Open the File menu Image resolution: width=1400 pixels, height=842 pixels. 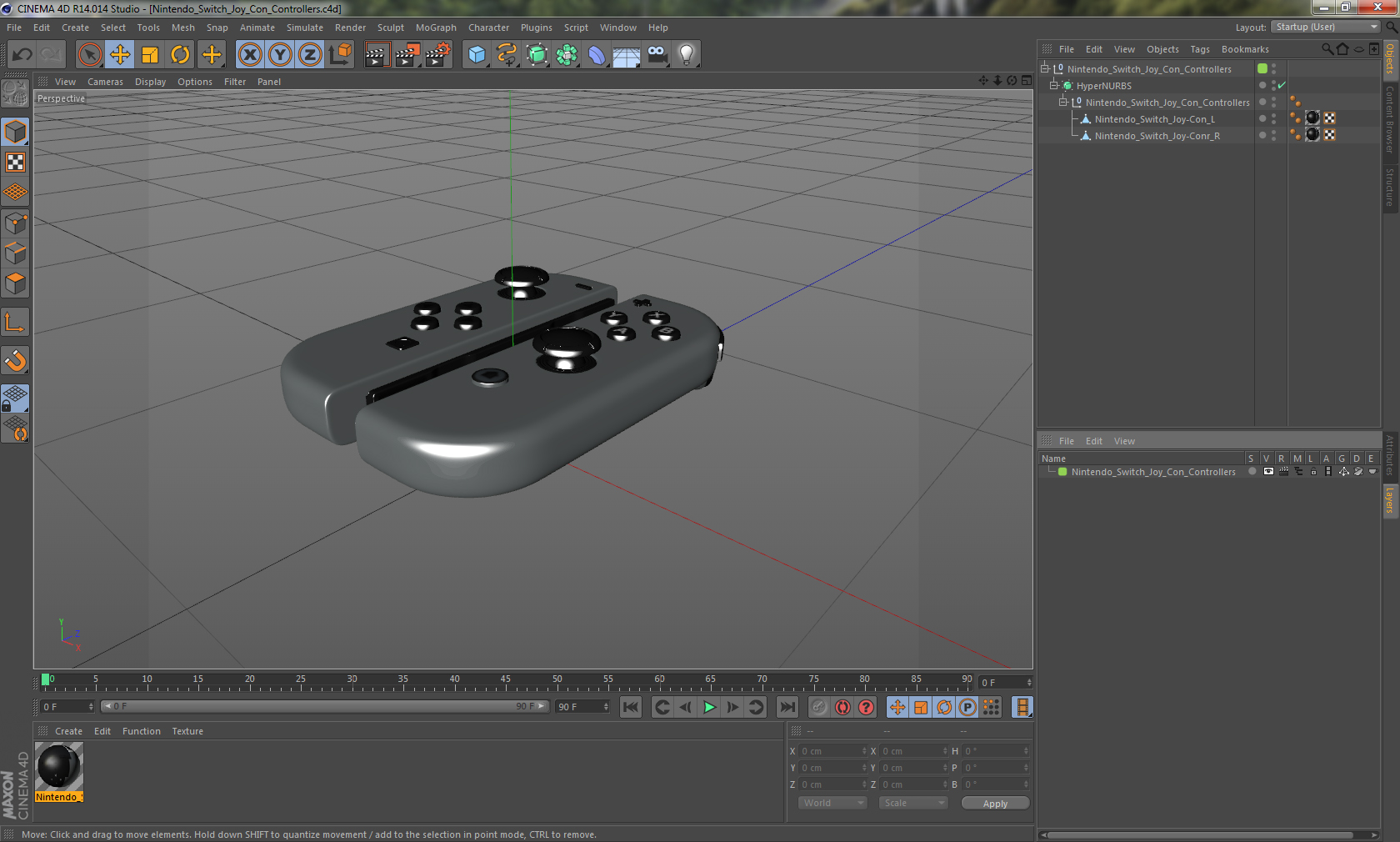[x=14, y=28]
